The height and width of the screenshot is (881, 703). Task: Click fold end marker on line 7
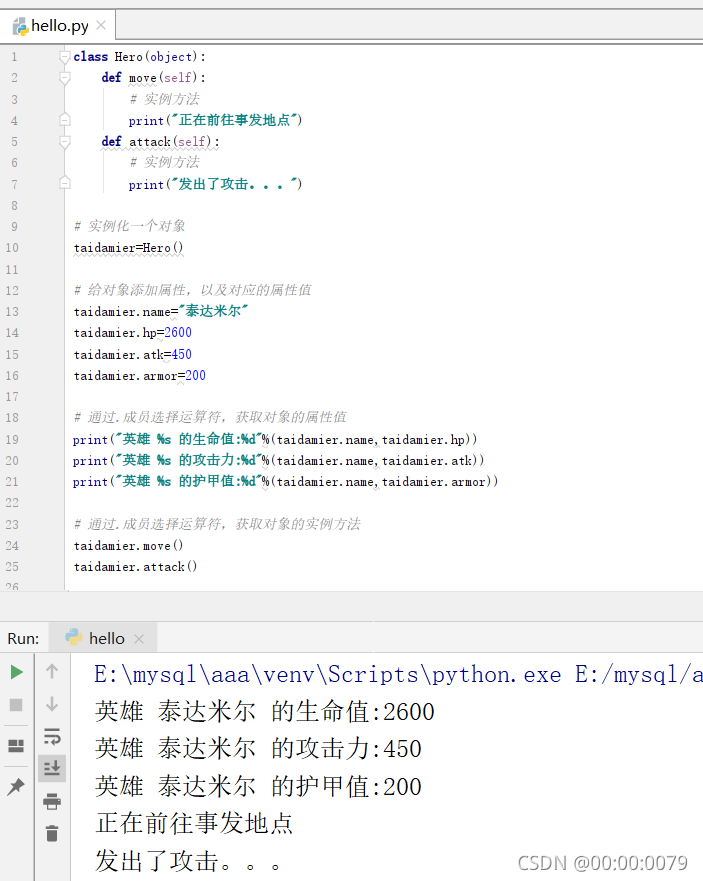65,183
